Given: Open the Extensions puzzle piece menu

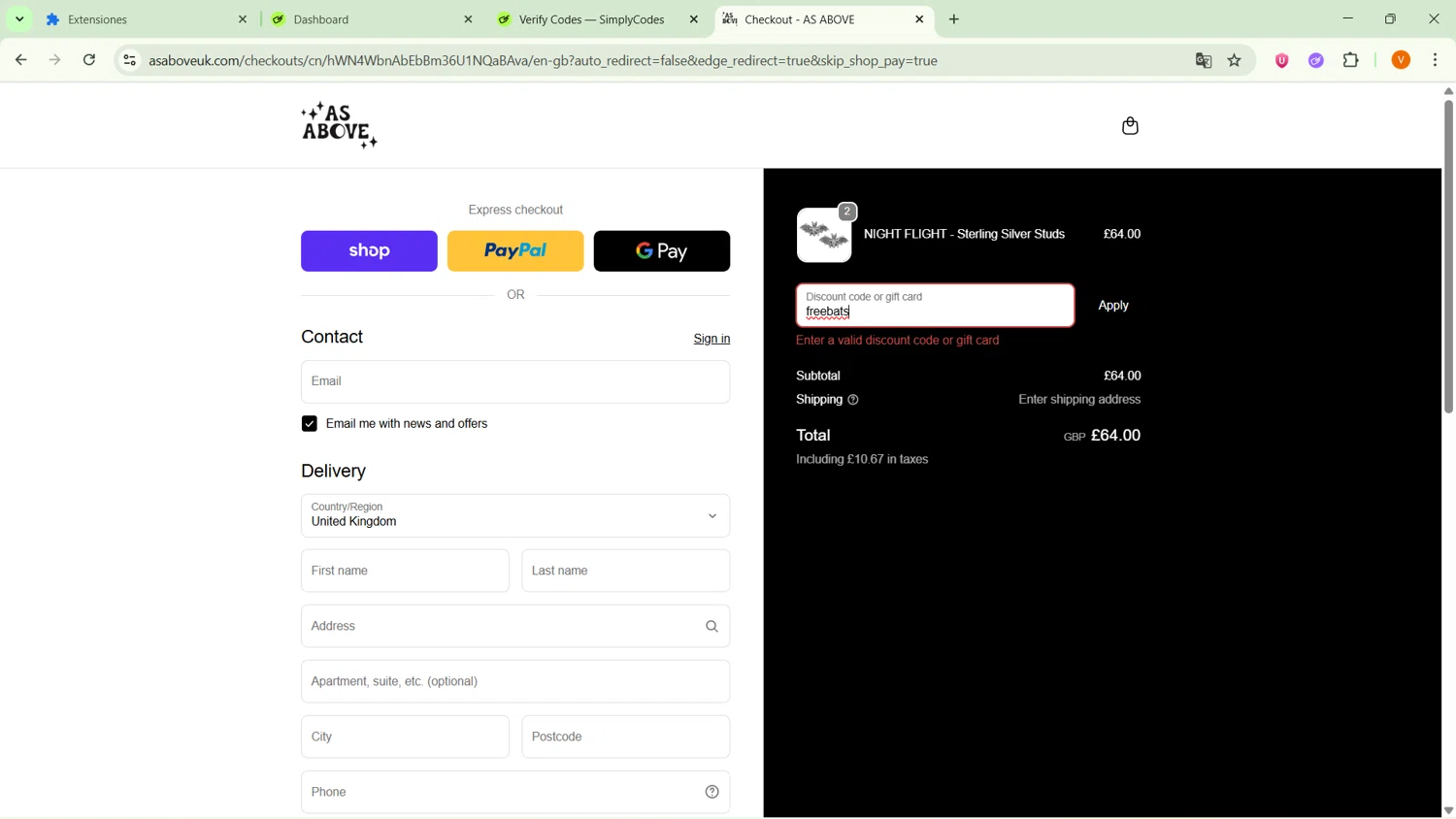Looking at the screenshot, I should click(1351, 60).
